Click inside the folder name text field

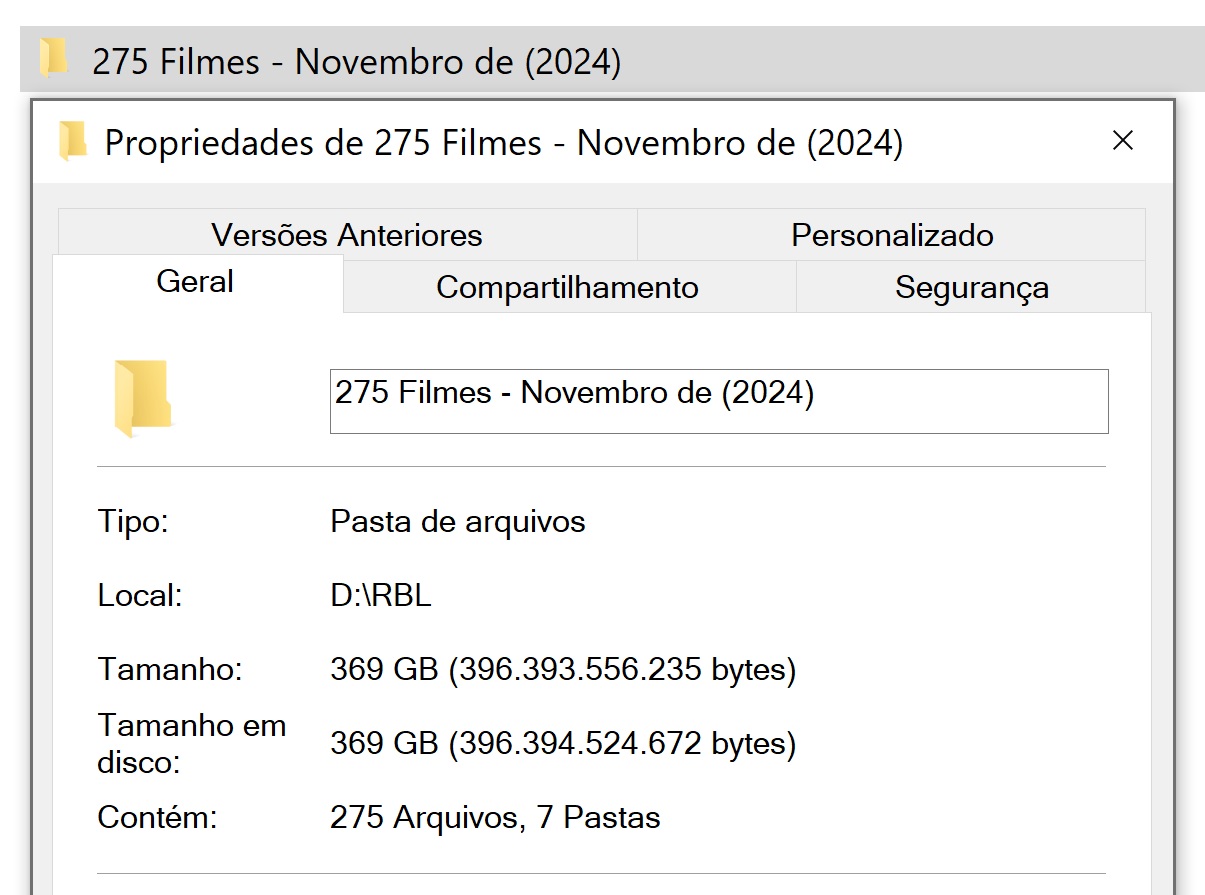[x=719, y=401]
